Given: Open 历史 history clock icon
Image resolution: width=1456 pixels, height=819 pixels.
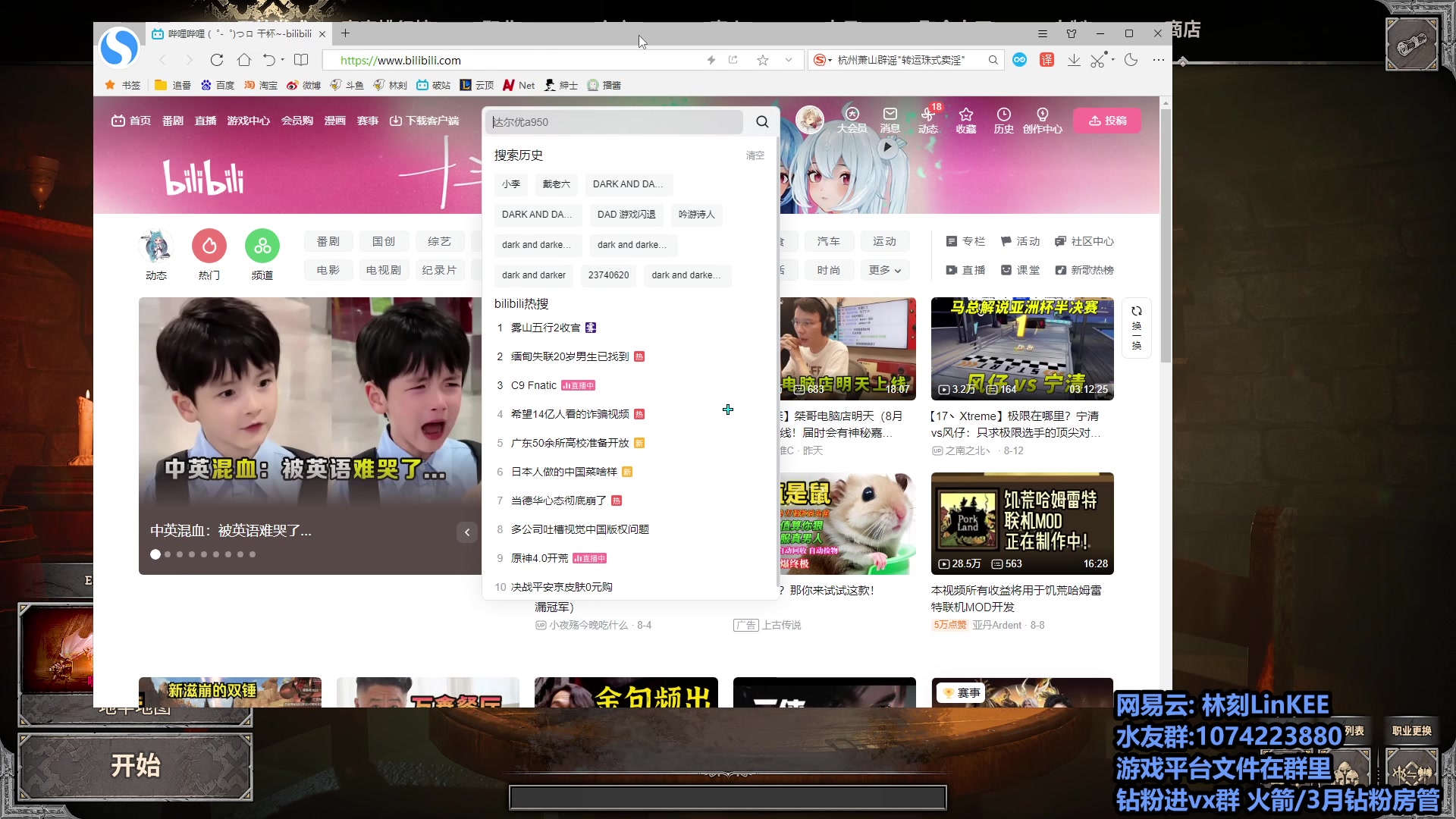Looking at the screenshot, I should [x=1003, y=120].
